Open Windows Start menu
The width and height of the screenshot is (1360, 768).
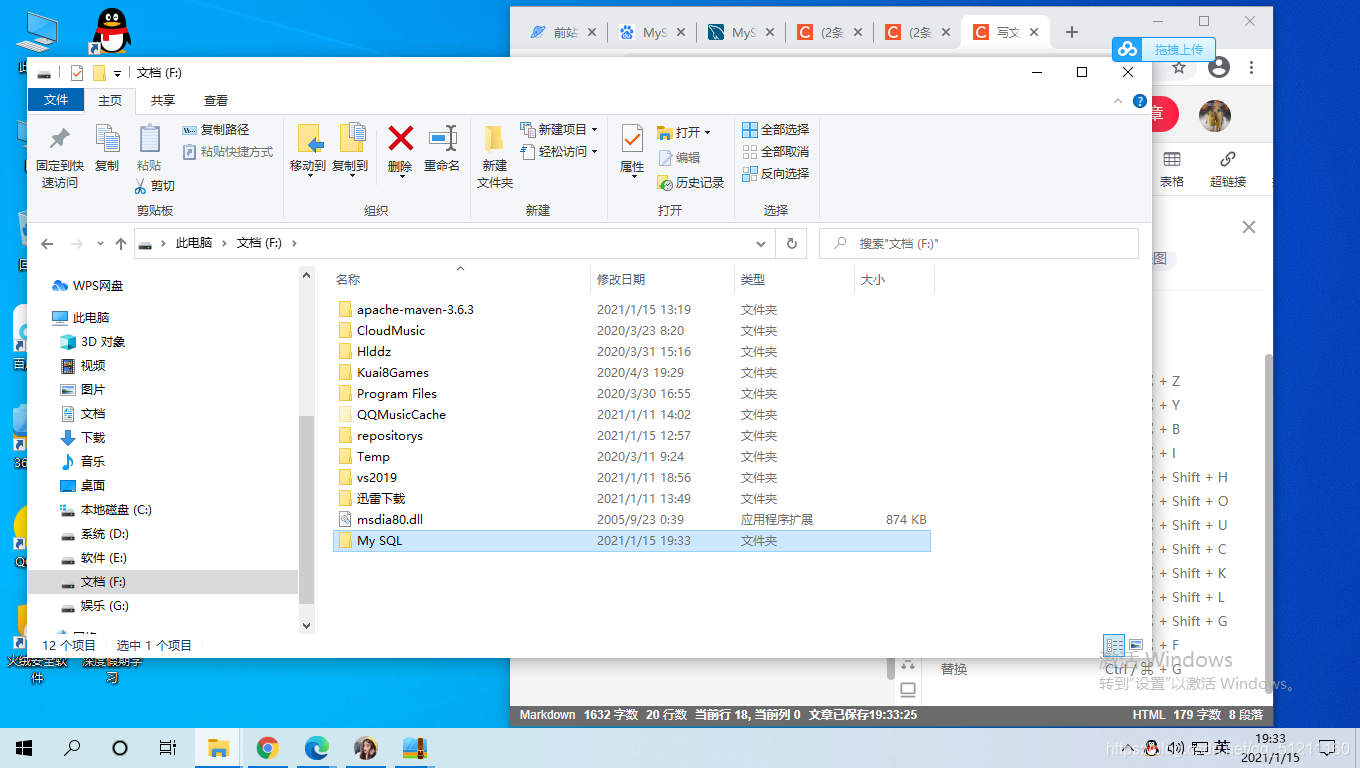point(24,747)
